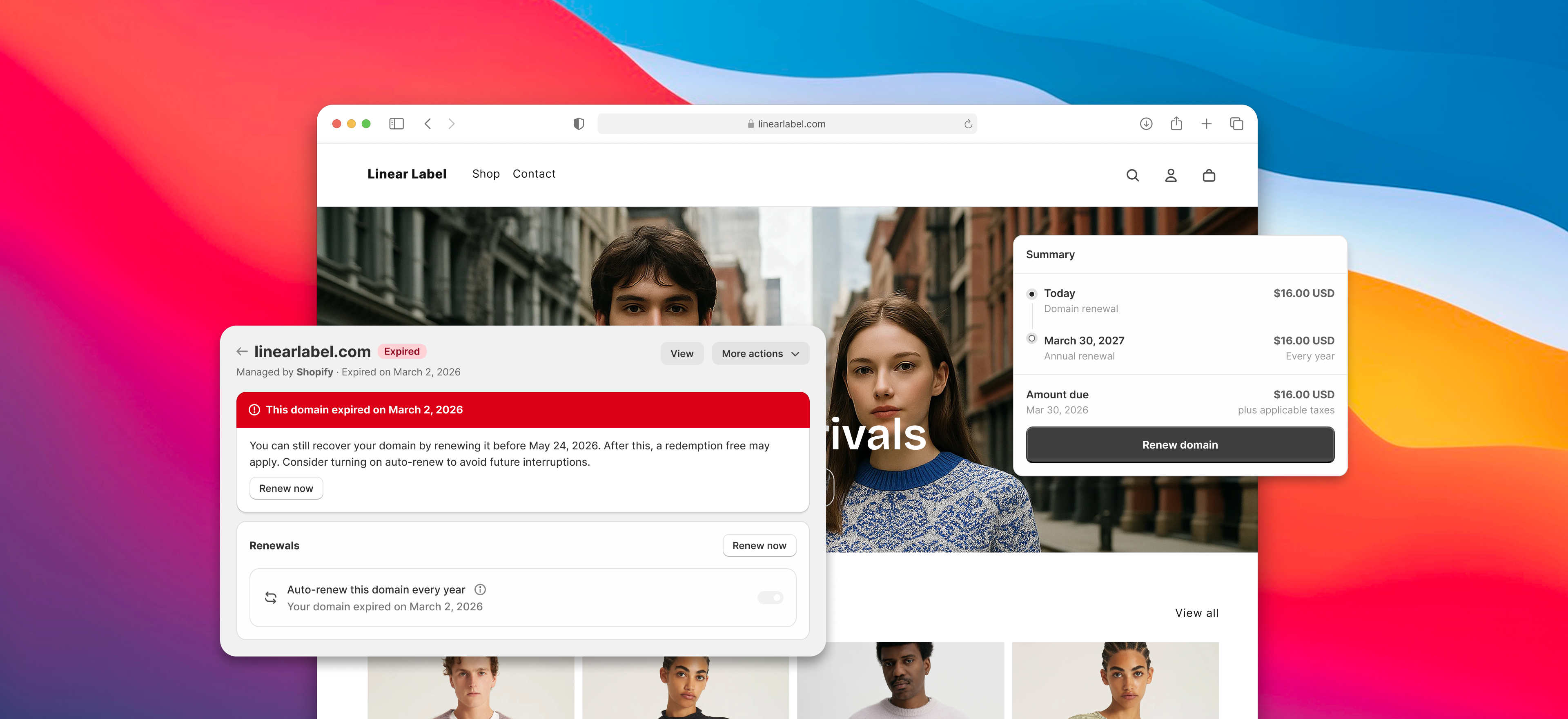Open the Contact menu item
1568x719 pixels.
[534, 174]
